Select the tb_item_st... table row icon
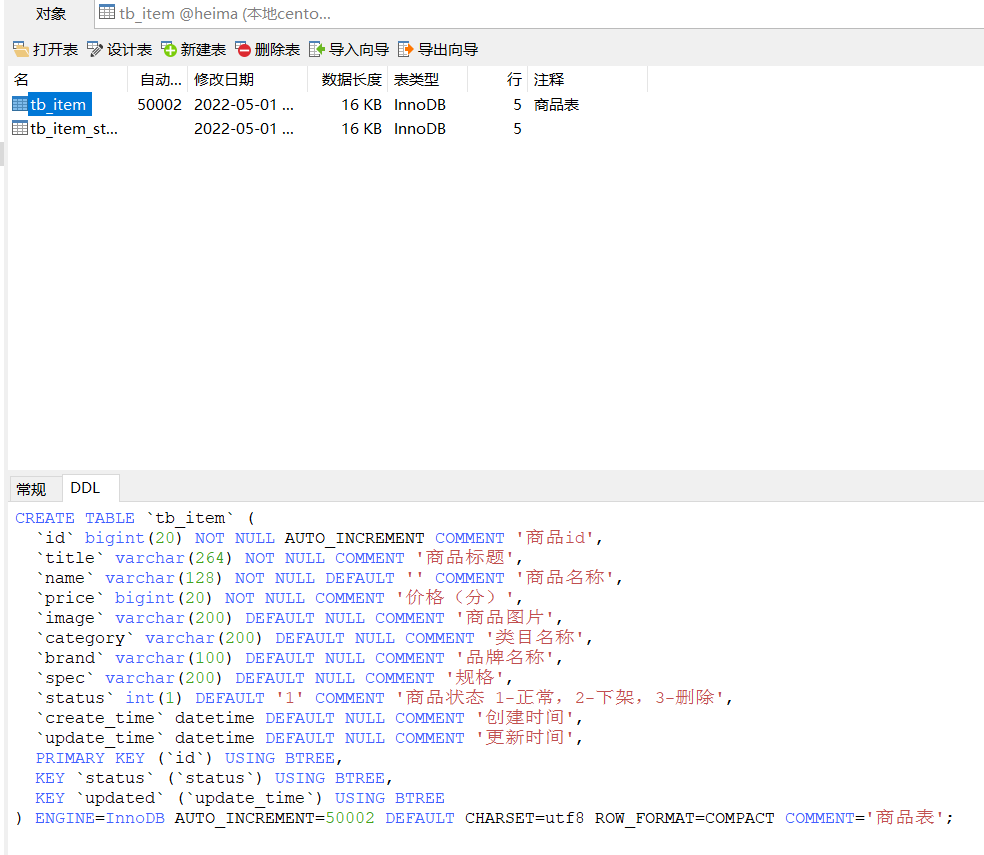984x855 pixels. (x=20, y=129)
